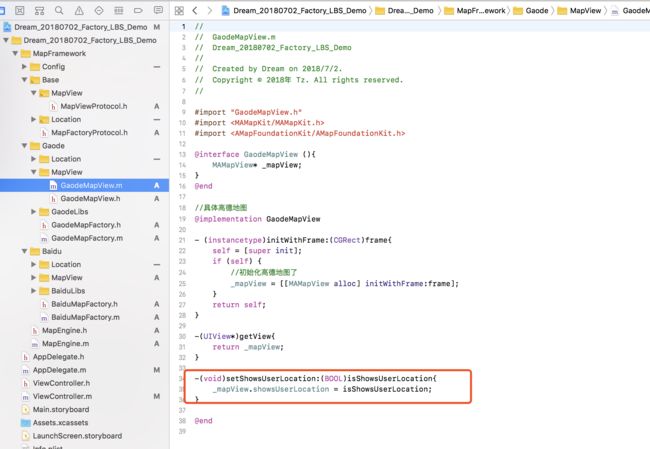
Task: Expand the Location folder under Gaode
Action: tap(34, 159)
